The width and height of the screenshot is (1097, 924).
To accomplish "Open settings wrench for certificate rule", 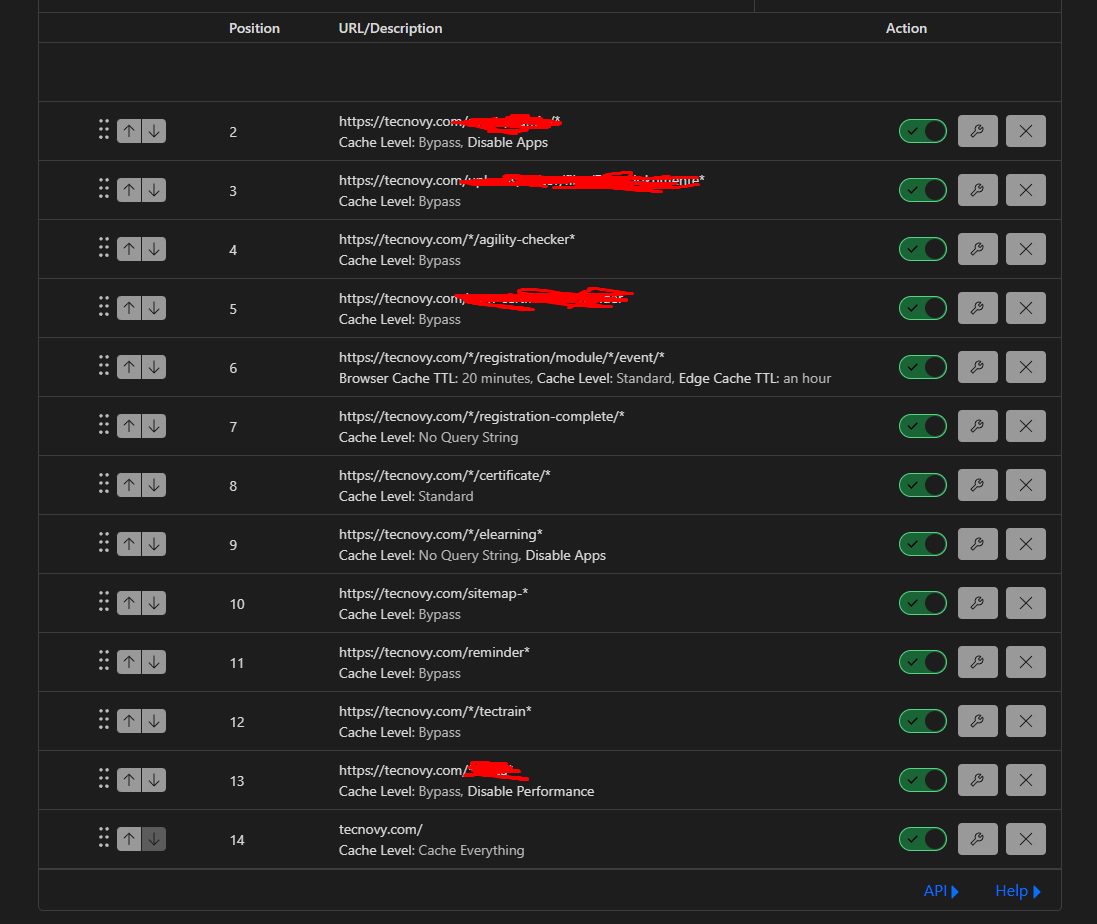I will [x=977, y=485].
